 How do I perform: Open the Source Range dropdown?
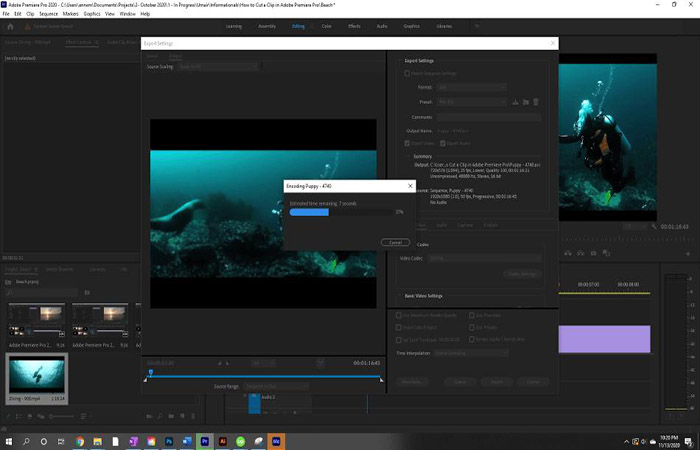click(276, 387)
